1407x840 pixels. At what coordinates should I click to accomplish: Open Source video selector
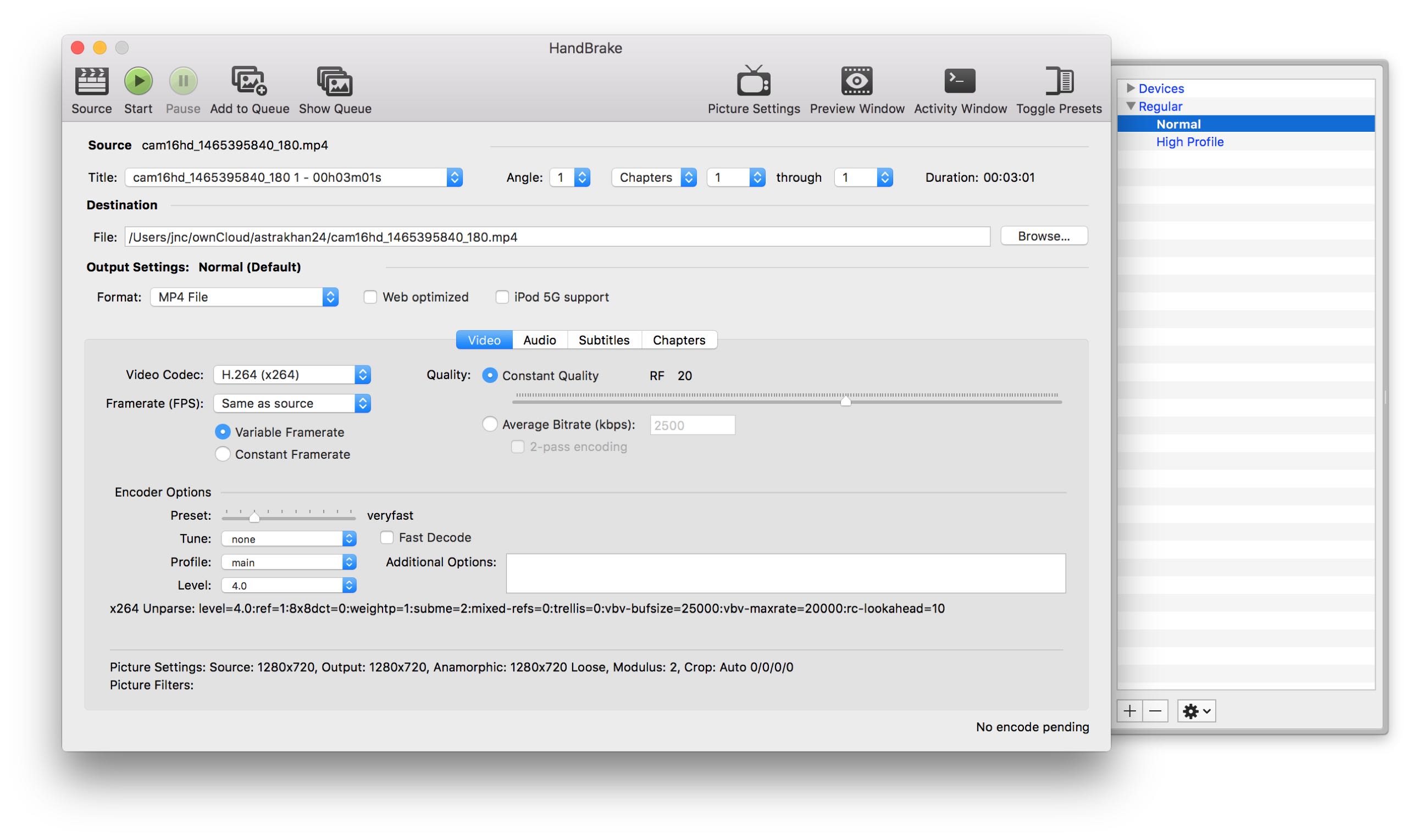pos(91,81)
